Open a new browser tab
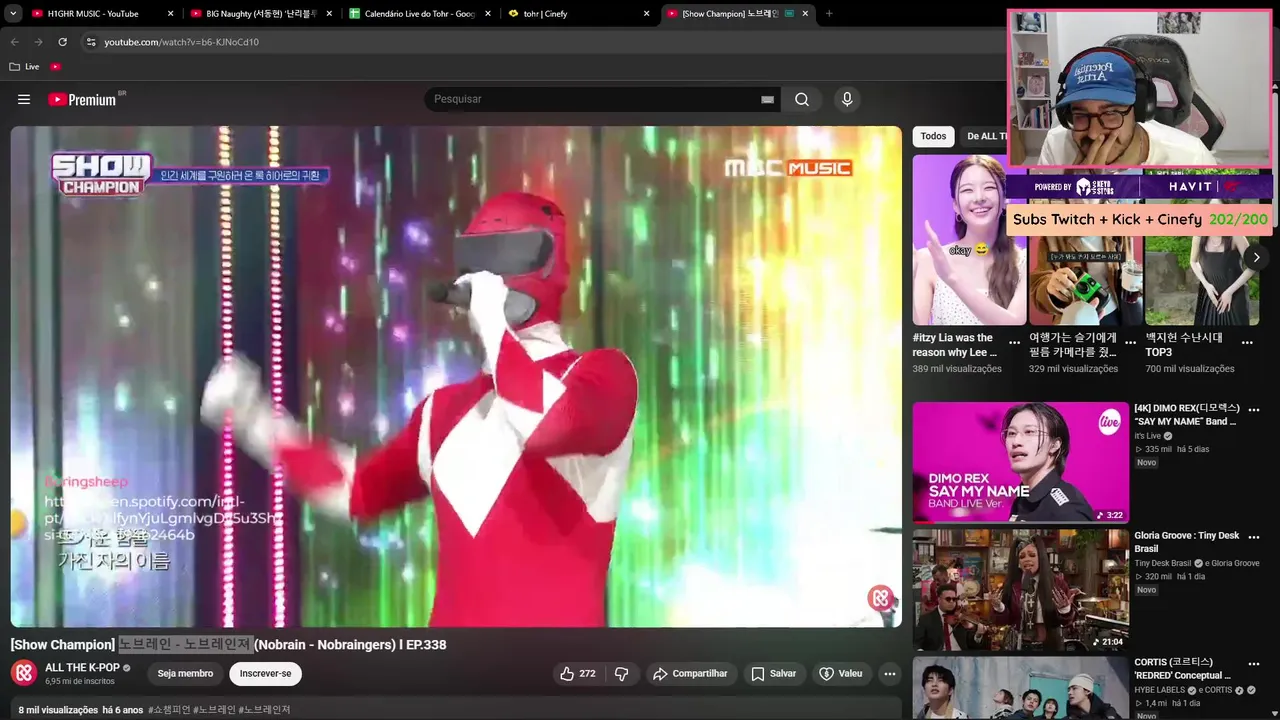The height and width of the screenshot is (720, 1280). (x=829, y=14)
